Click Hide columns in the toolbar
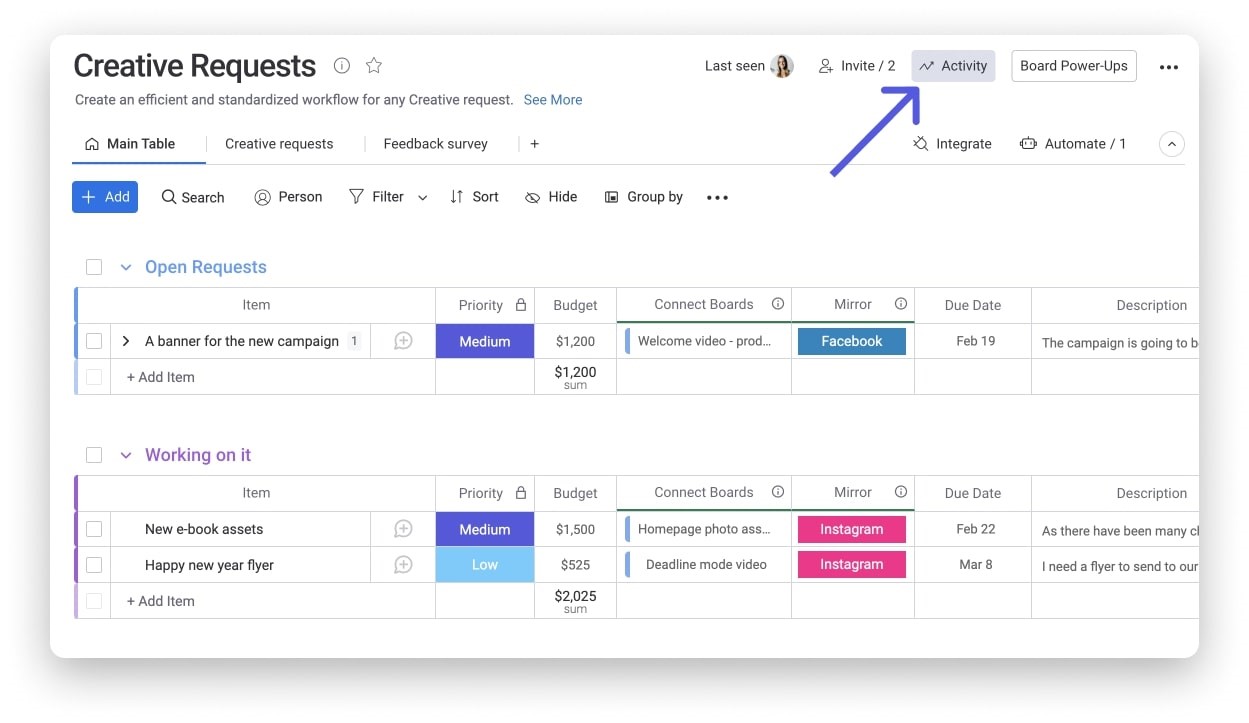This screenshot has width=1249, height=723. coord(551,197)
